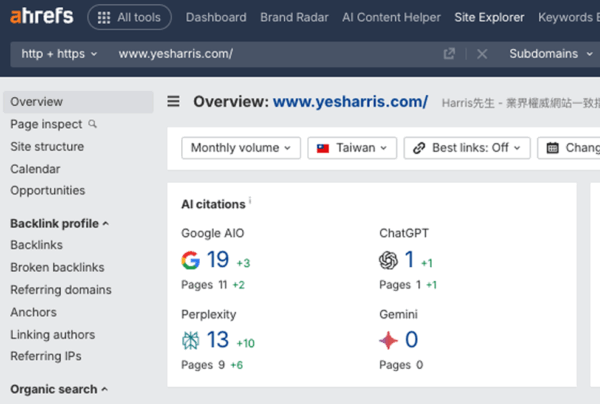Follow the www.yesharris.com/ overview link
The width and height of the screenshot is (600, 404).
point(350,102)
